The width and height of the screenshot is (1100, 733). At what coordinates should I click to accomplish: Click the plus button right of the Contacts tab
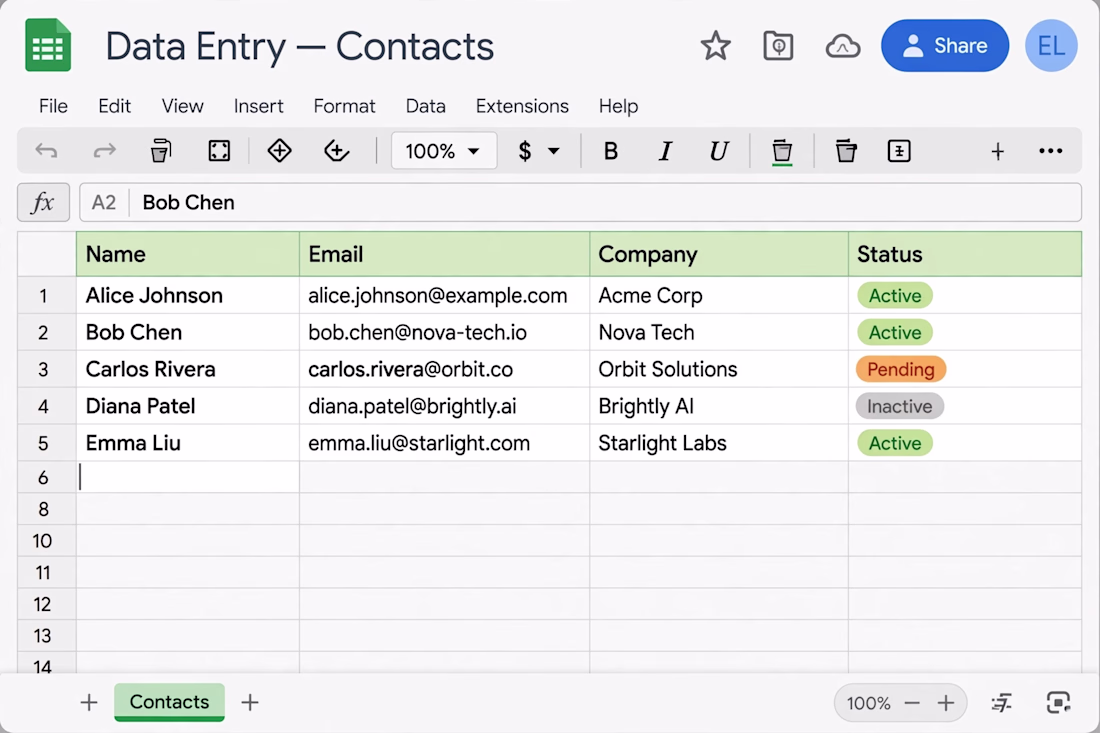point(250,702)
